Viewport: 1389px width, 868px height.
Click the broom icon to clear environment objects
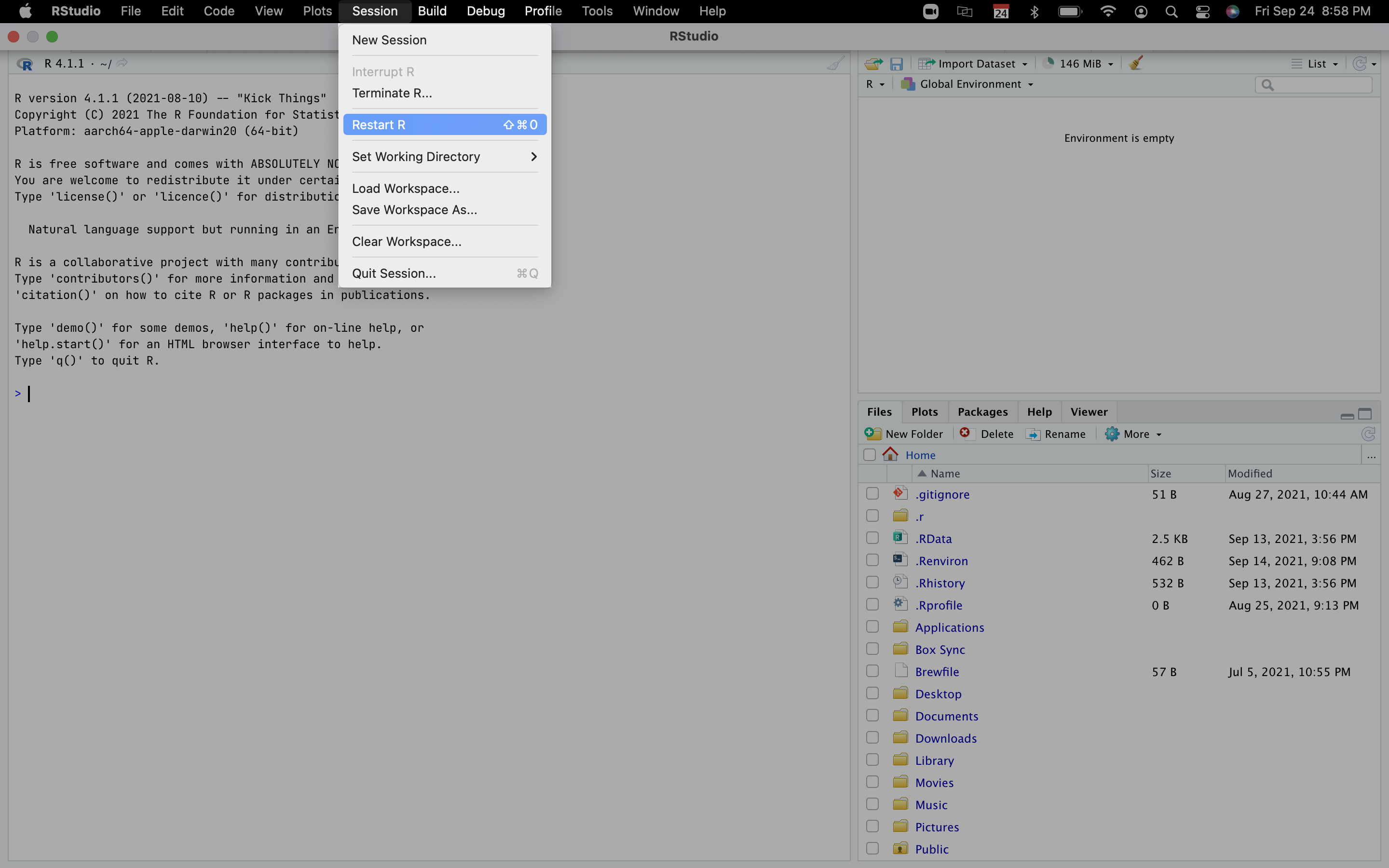[x=1135, y=63]
